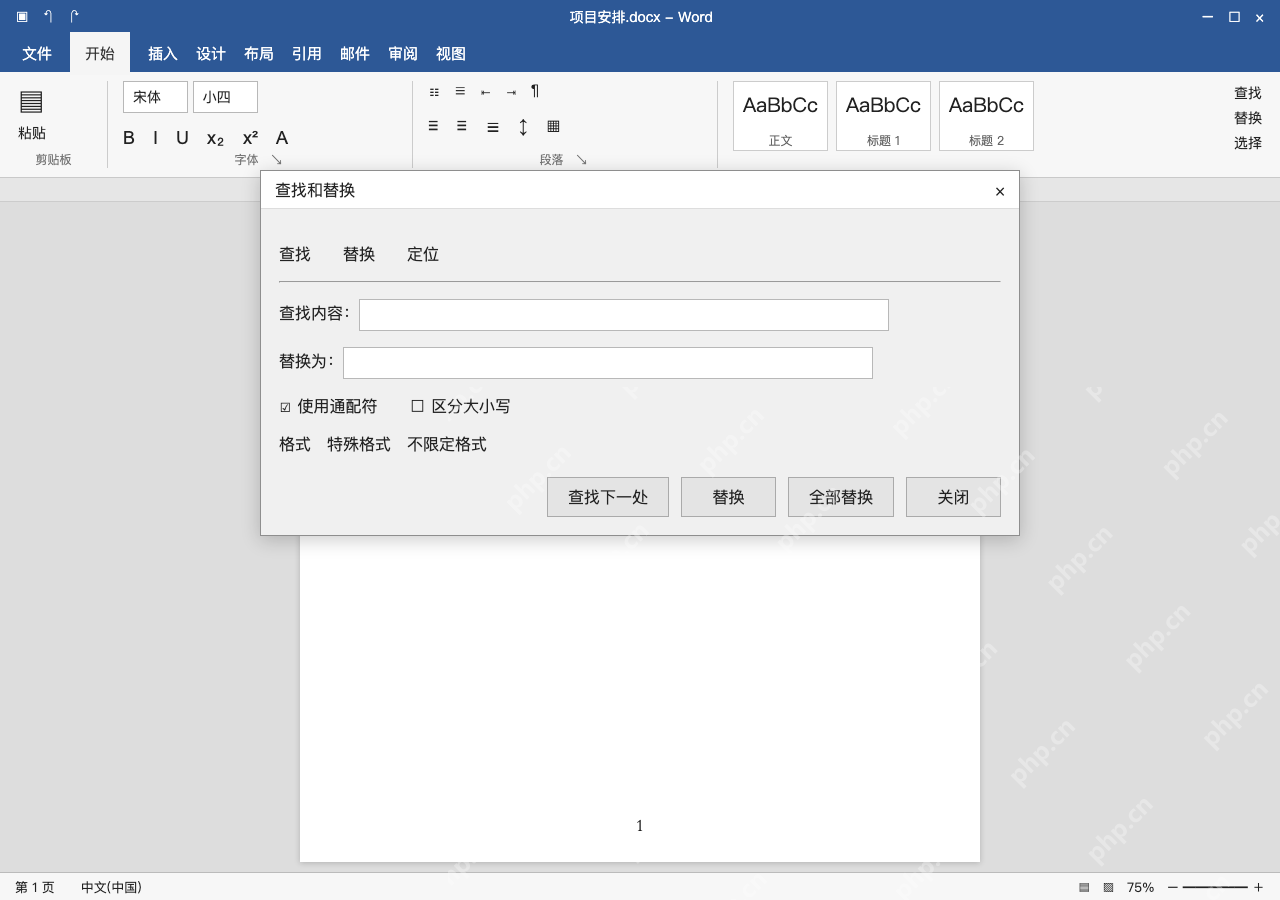Apply superscript formatting
1280x900 pixels.
pos(250,138)
